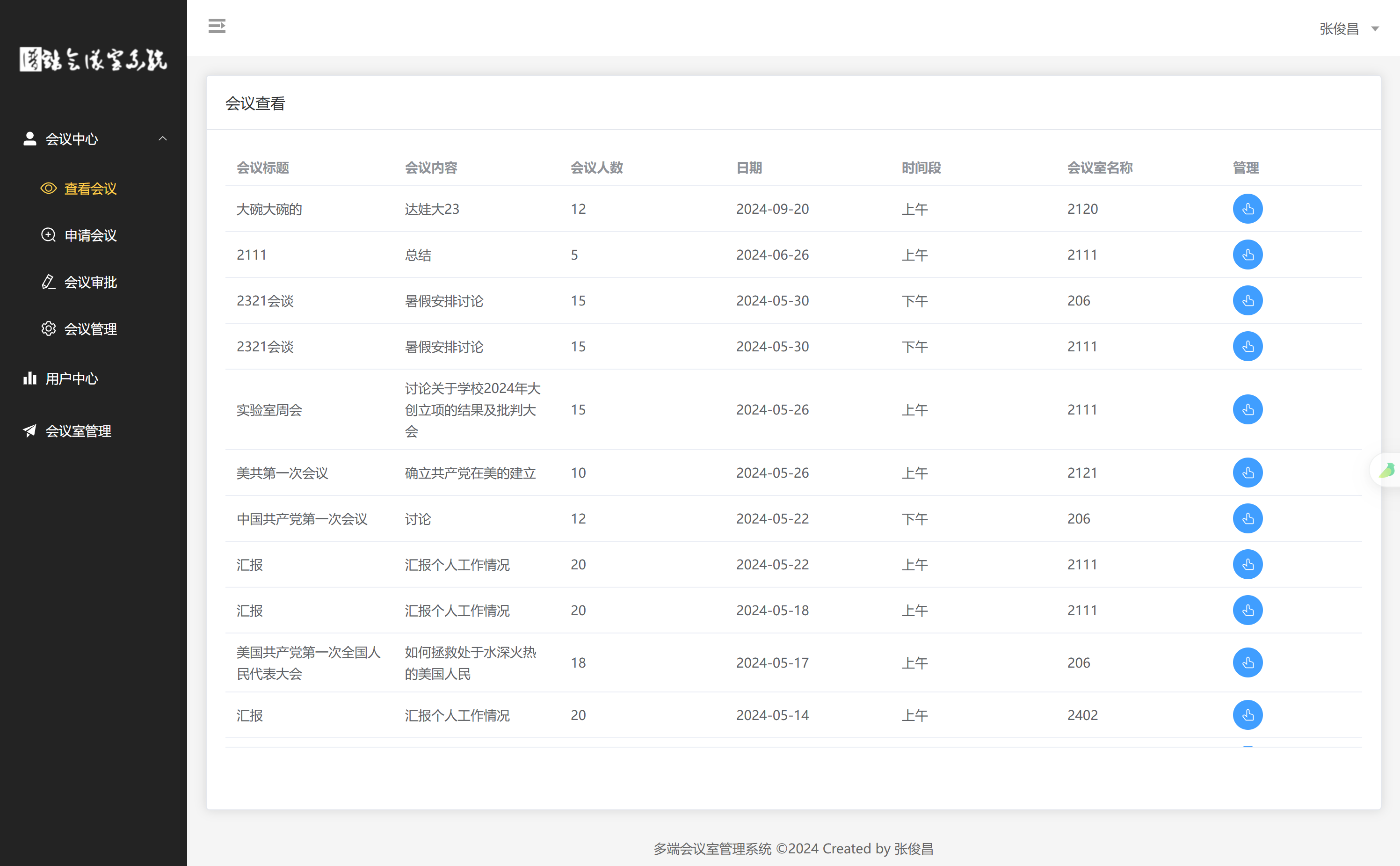Image resolution: width=1400 pixels, height=866 pixels.
Task: Click manage button for 实验室周会 row
Action: [1248, 409]
